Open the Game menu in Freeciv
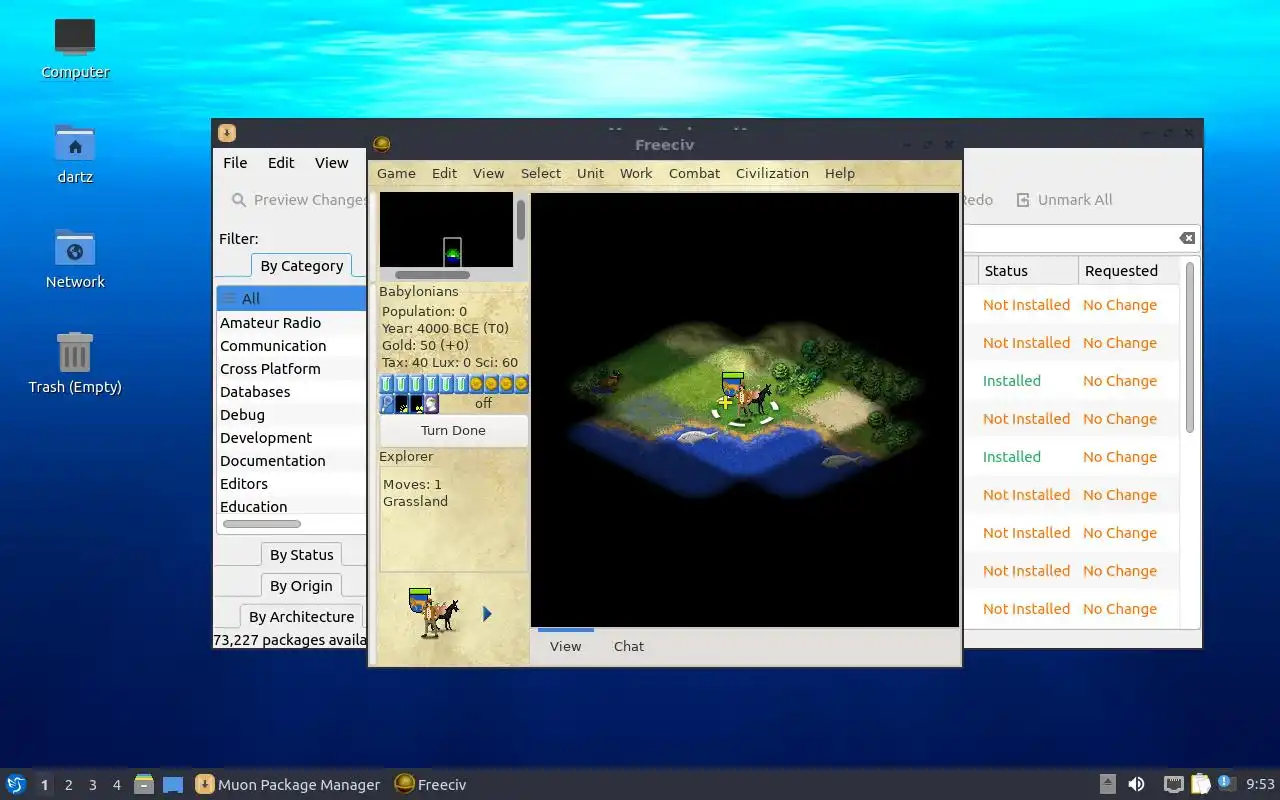 tap(396, 173)
